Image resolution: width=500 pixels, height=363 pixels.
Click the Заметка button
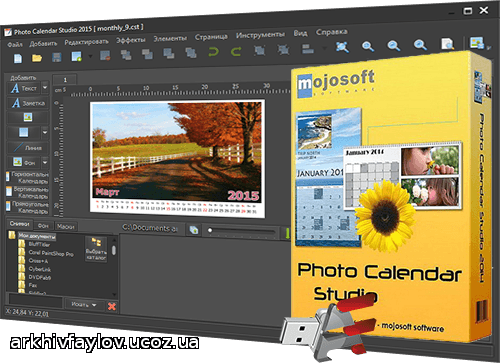coord(28,103)
